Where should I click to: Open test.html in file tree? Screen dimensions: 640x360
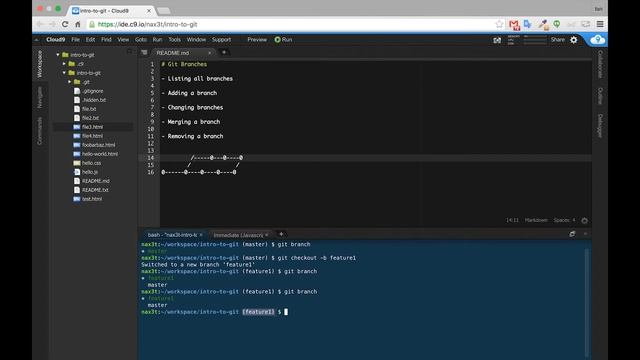pos(92,199)
